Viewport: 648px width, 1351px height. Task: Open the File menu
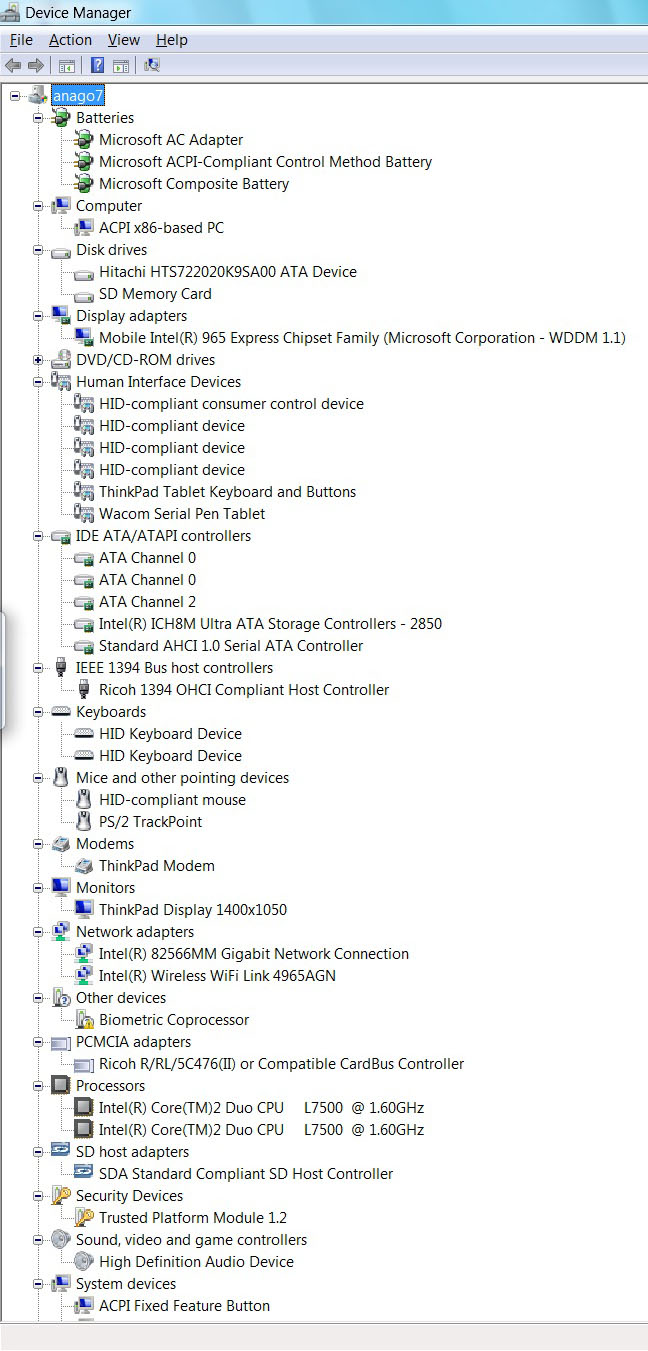click(21, 40)
